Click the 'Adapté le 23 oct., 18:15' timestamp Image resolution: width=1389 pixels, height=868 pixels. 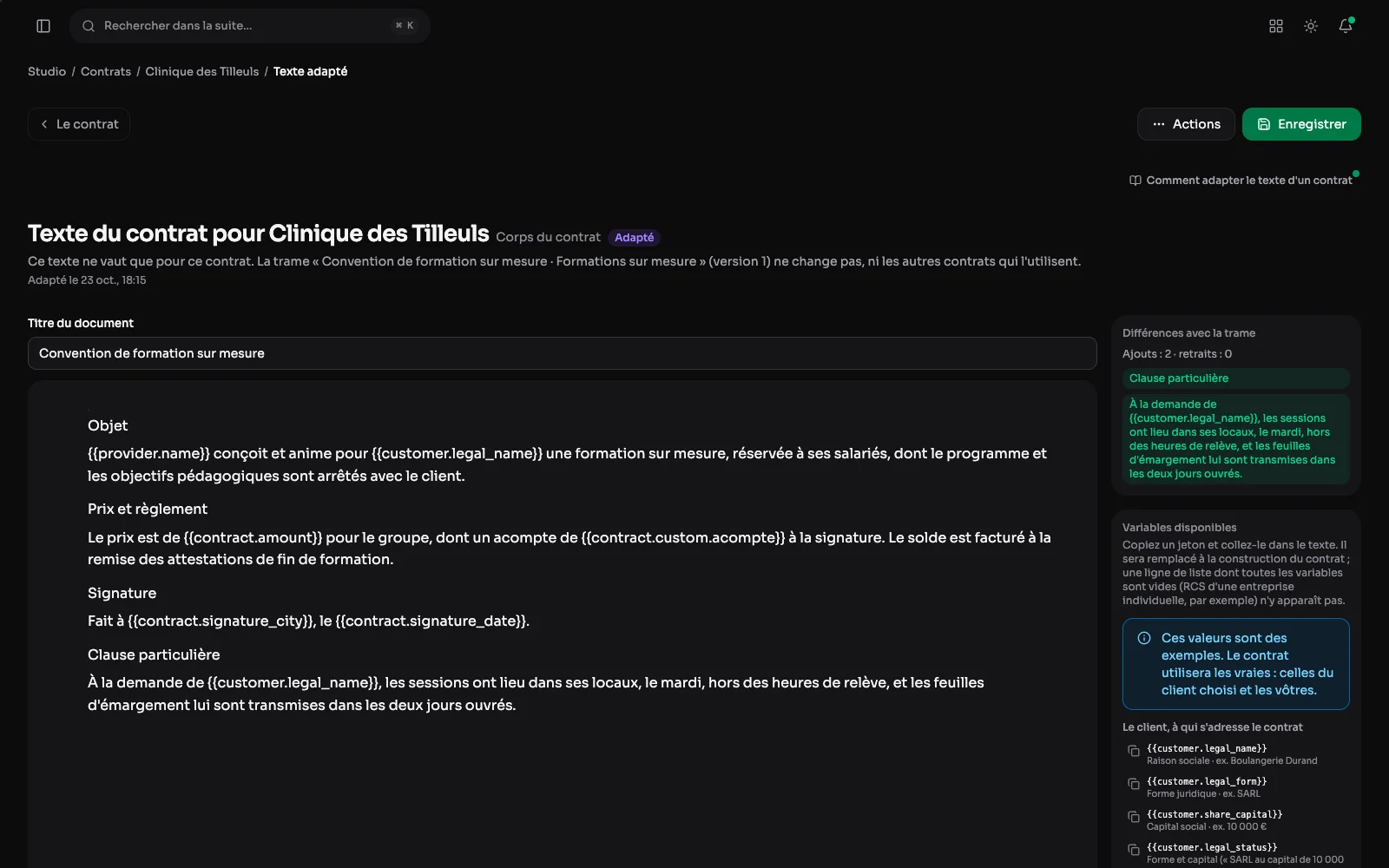(87, 280)
